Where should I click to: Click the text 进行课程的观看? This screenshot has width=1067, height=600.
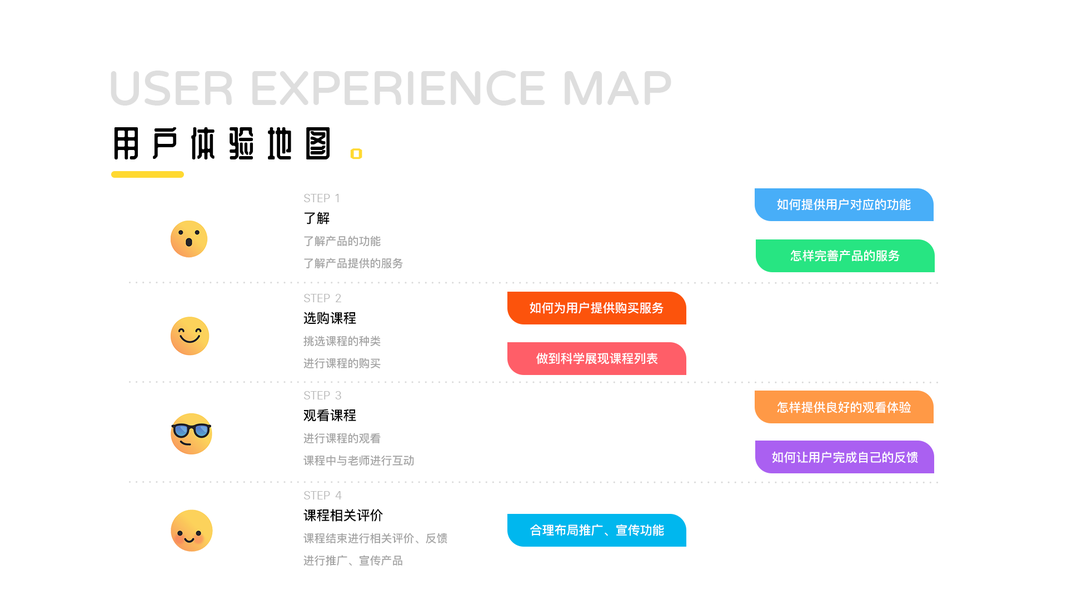coord(342,438)
